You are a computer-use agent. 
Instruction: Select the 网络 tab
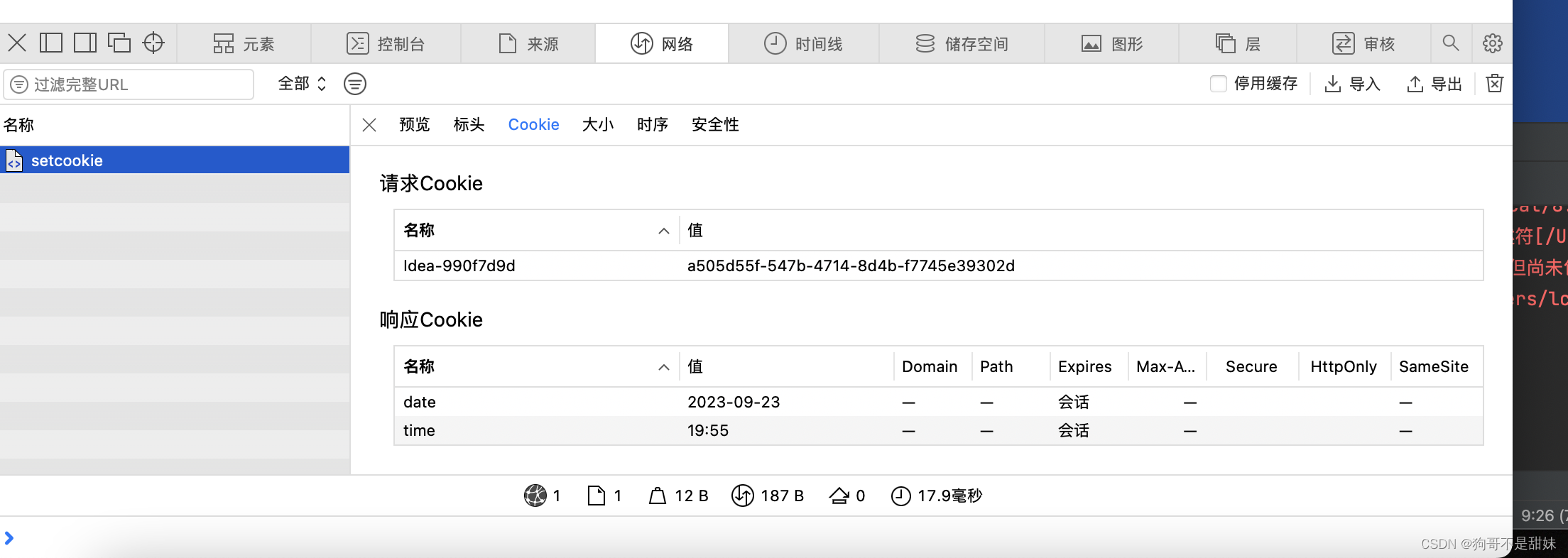[661, 44]
